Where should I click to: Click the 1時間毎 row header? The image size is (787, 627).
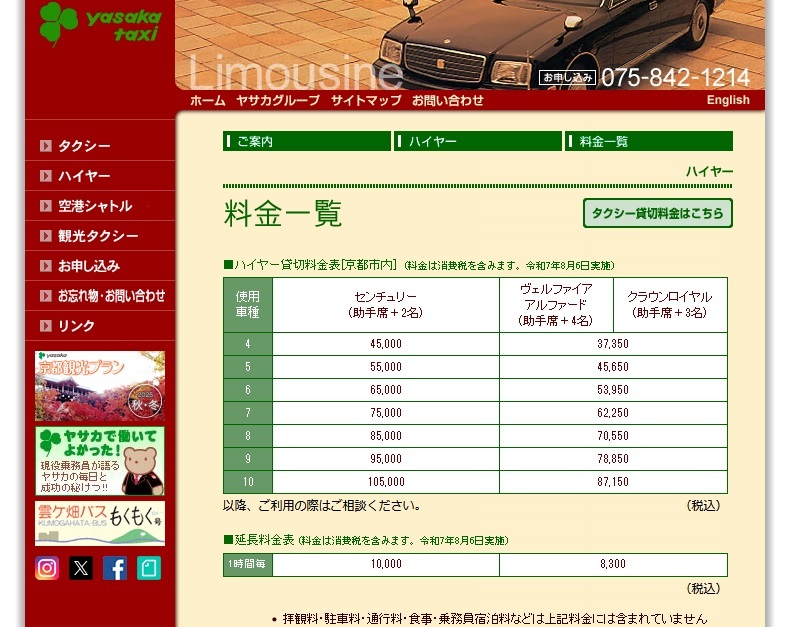pyautogui.click(x=247, y=564)
